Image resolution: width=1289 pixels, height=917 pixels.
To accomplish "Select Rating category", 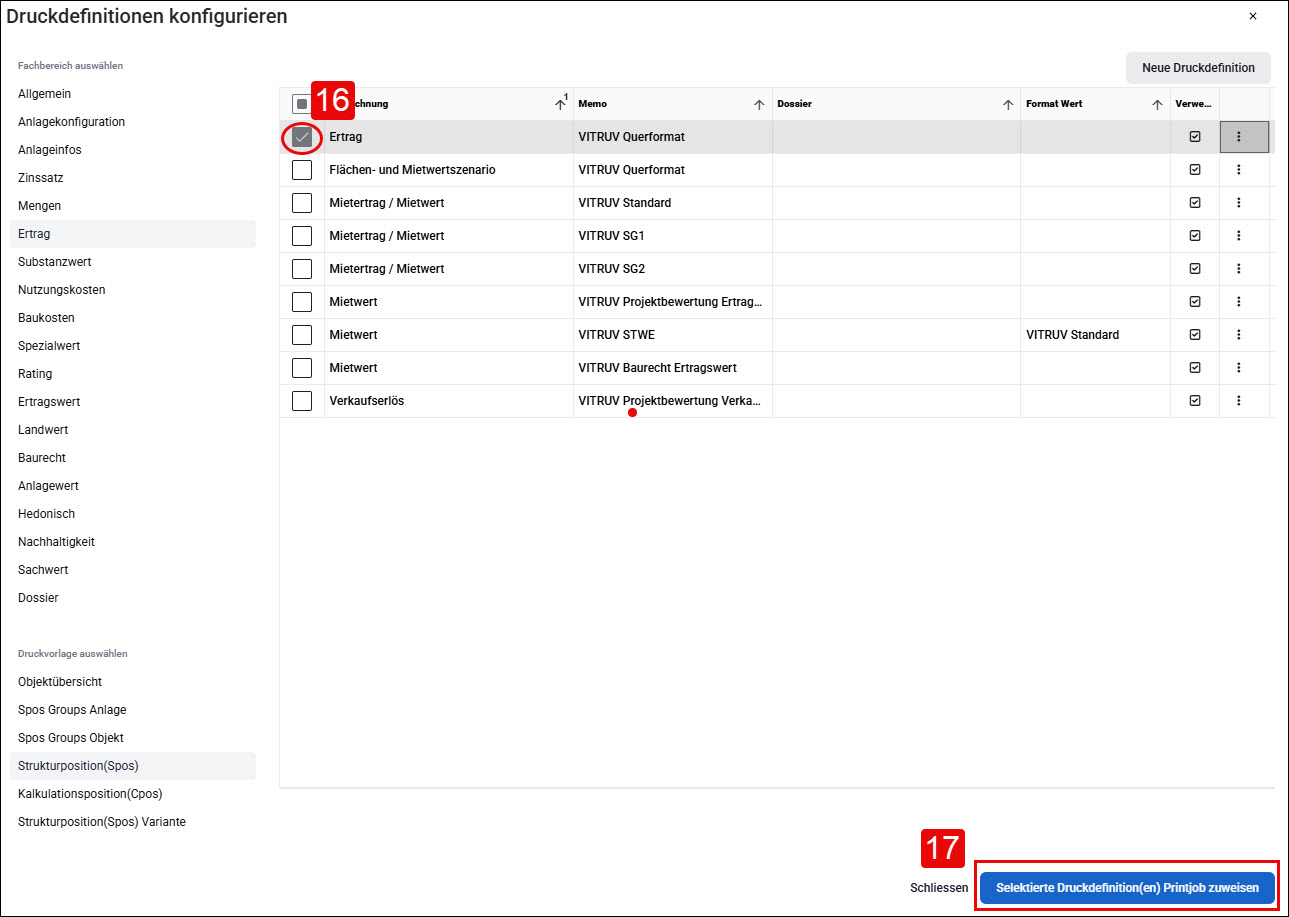I will pos(132,374).
